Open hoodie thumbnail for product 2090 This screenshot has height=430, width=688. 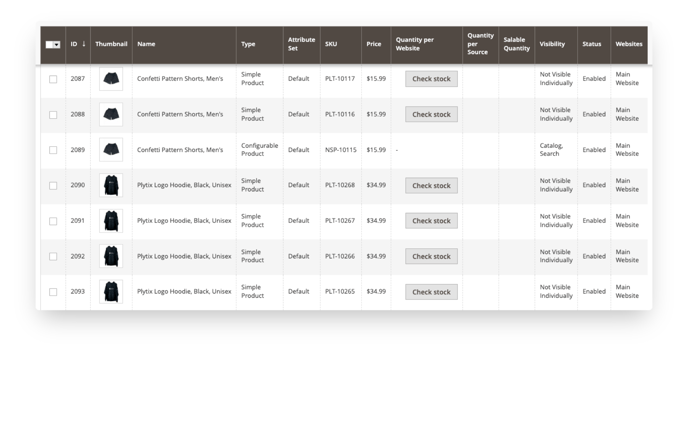pyautogui.click(x=111, y=185)
